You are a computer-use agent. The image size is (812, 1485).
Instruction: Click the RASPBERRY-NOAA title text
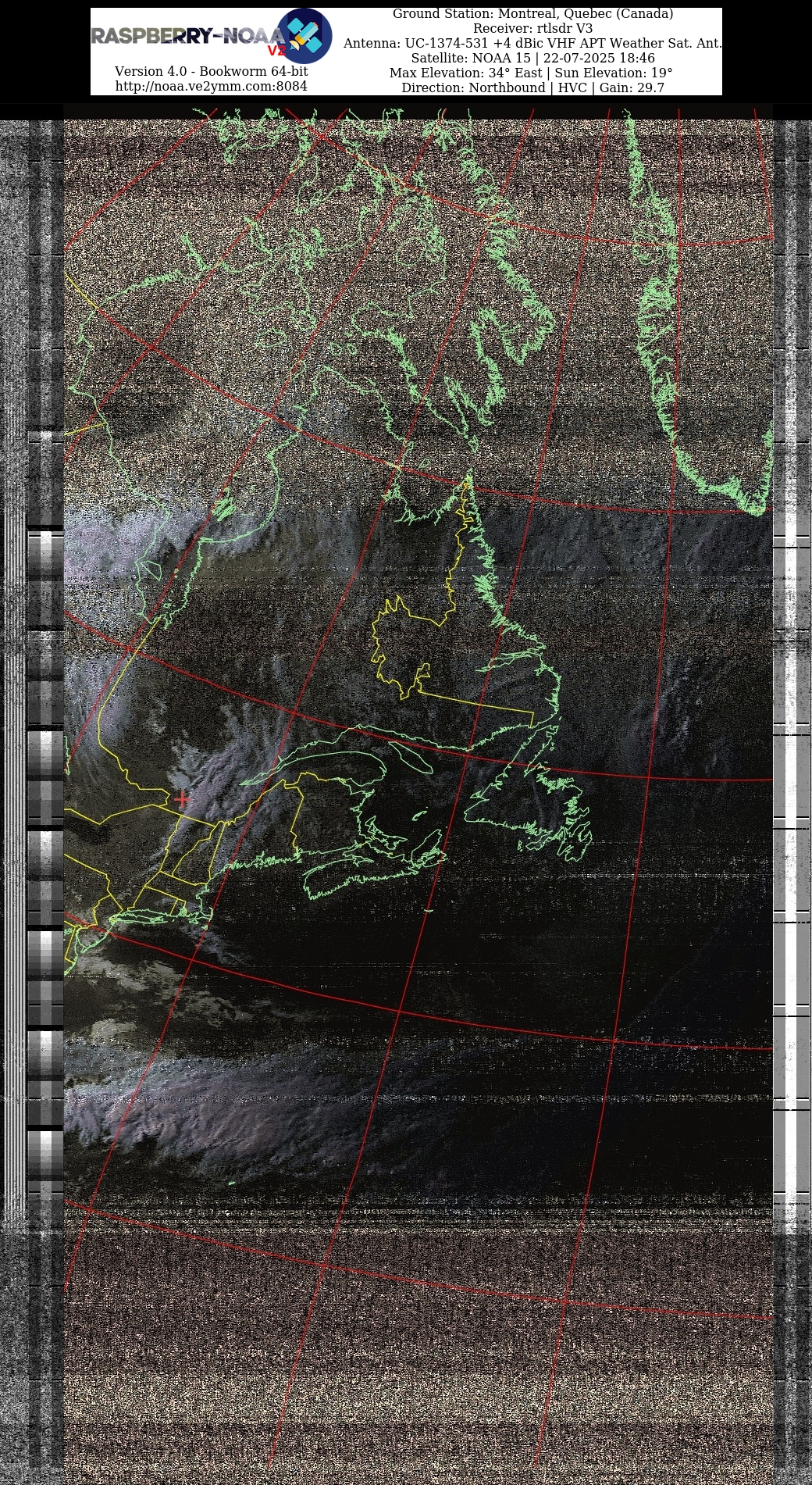tap(187, 37)
